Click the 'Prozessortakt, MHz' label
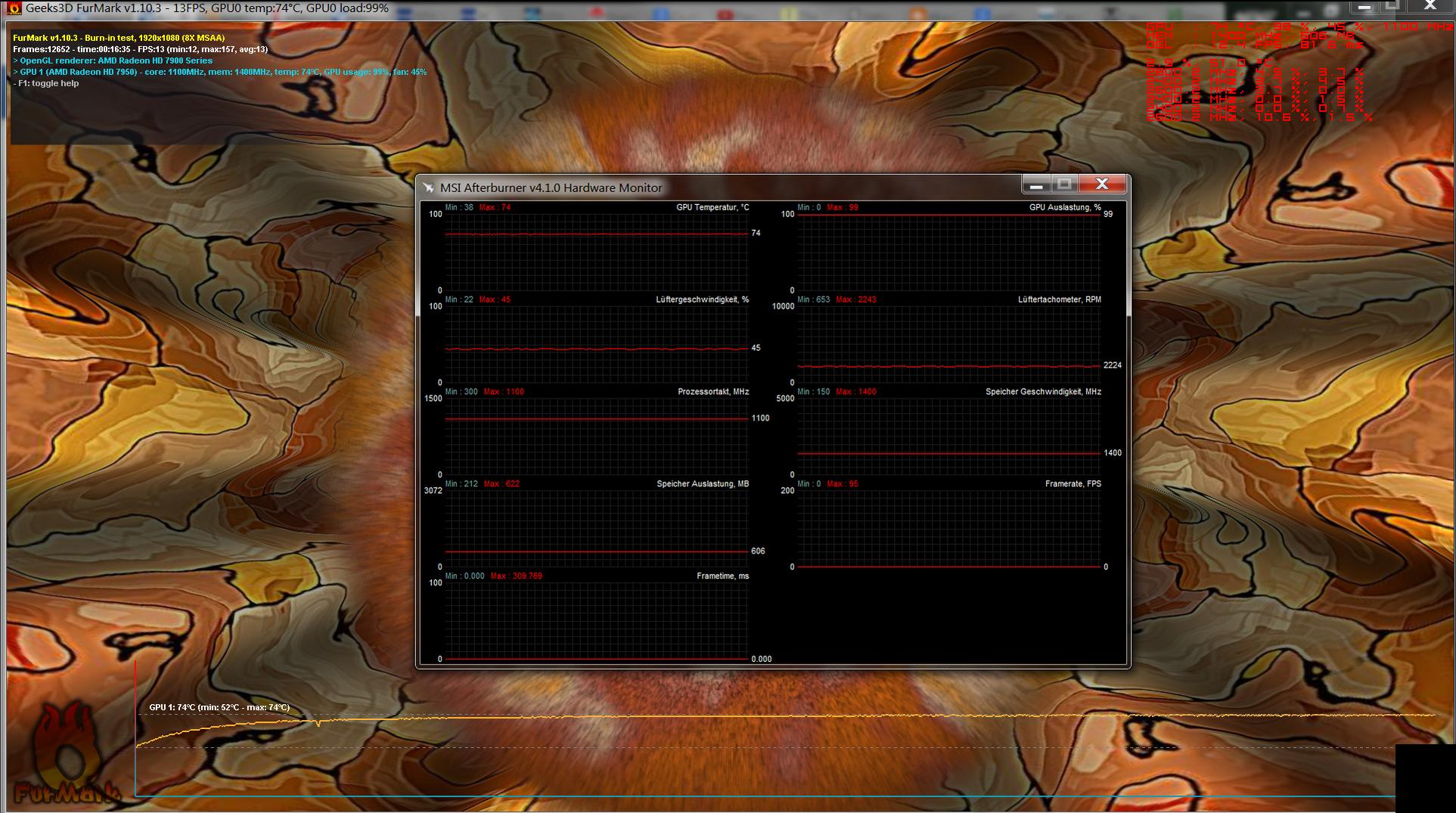 point(713,392)
